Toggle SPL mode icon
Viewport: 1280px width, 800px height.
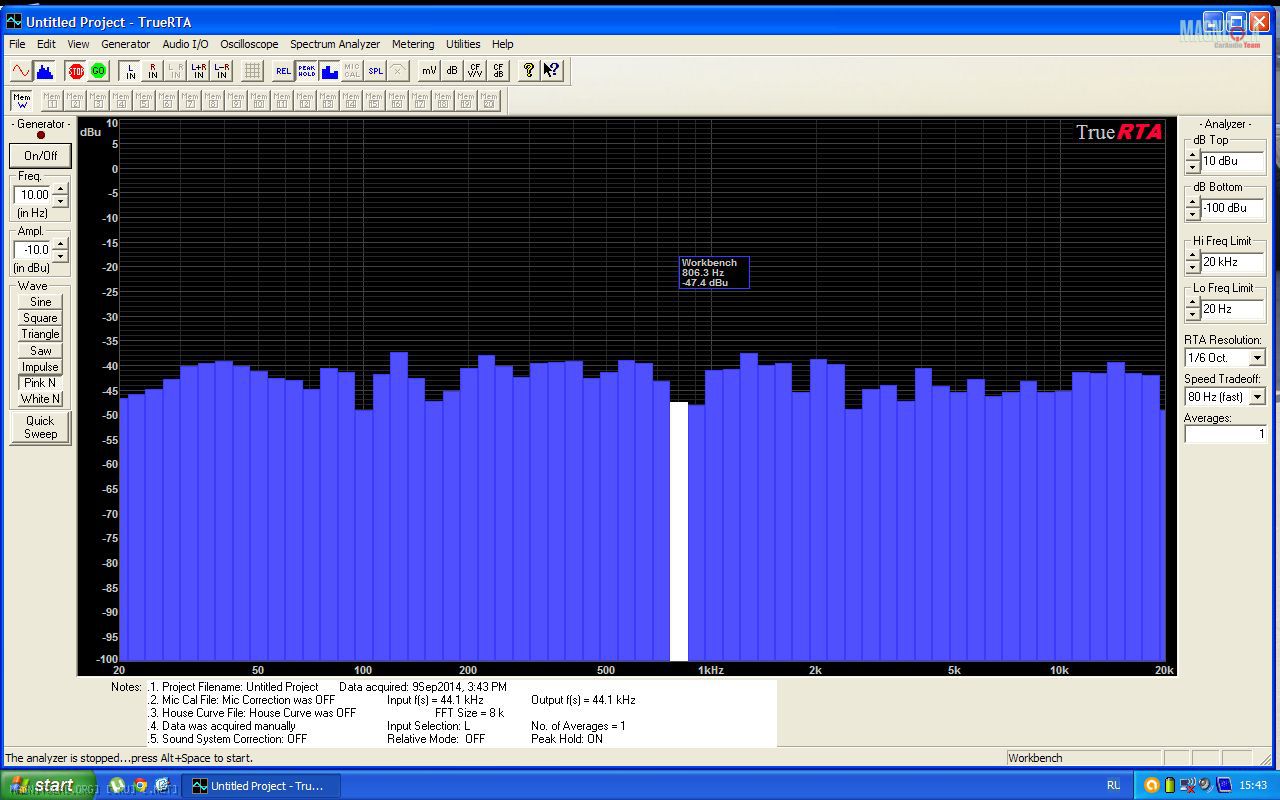pos(375,70)
